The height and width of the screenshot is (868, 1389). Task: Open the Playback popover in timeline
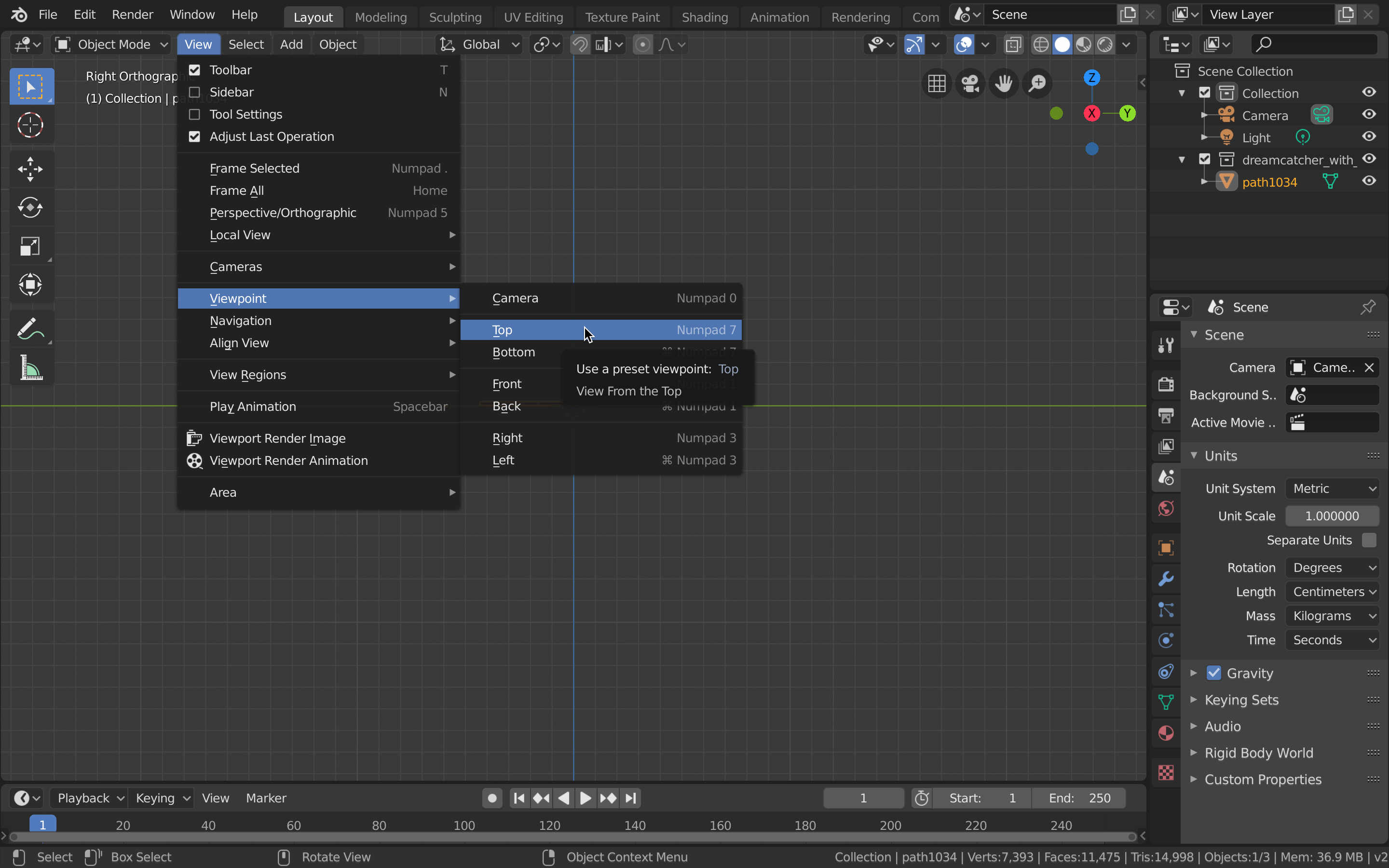(x=90, y=798)
